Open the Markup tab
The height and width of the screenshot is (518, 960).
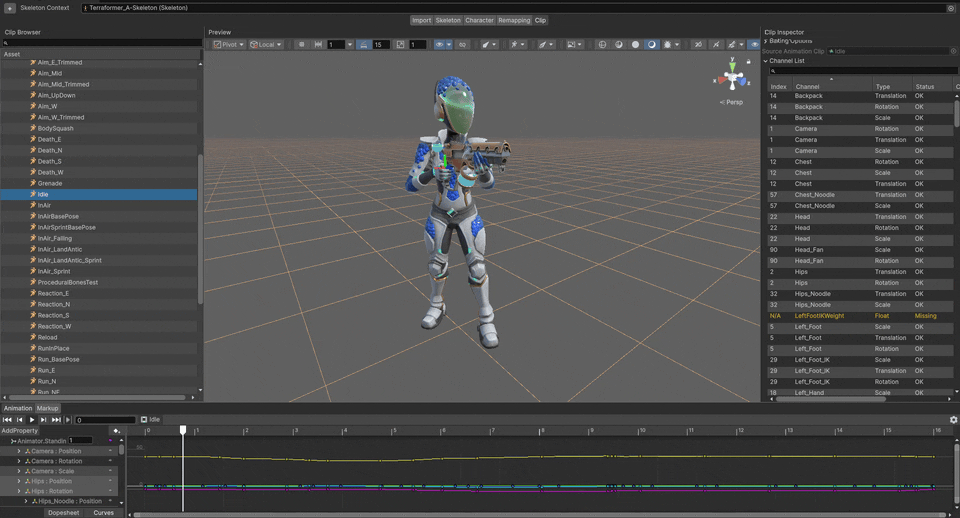(48, 408)
